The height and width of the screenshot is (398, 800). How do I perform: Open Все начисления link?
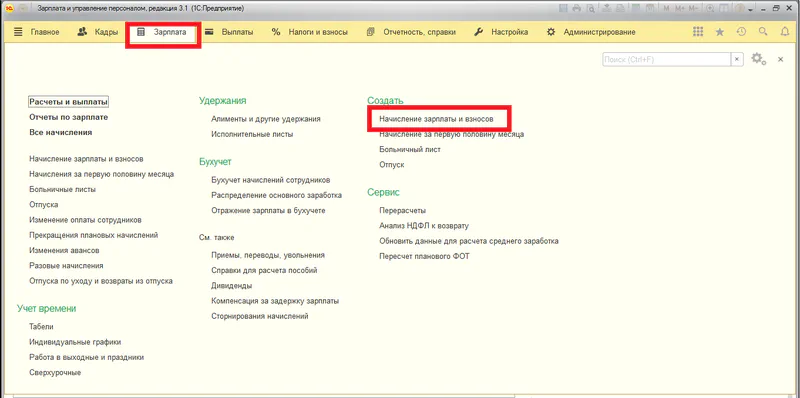pyautogui.click(x=61, y=132)
